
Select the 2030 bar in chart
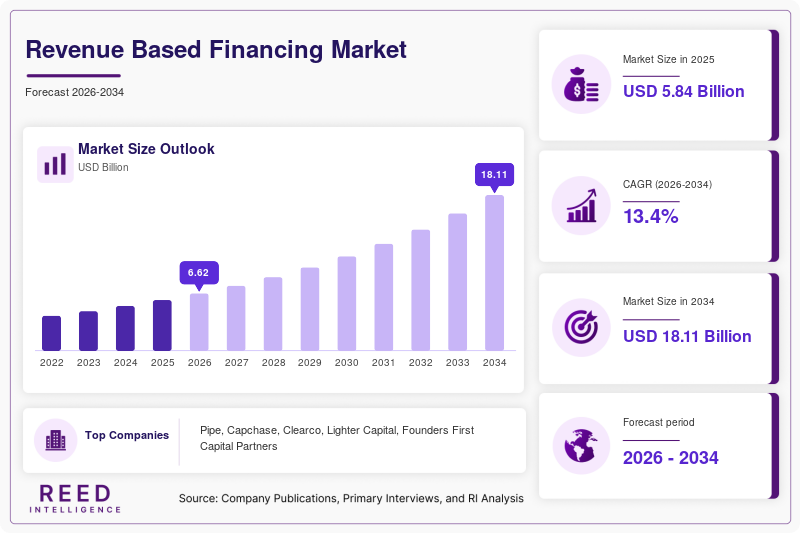point(347,303)
